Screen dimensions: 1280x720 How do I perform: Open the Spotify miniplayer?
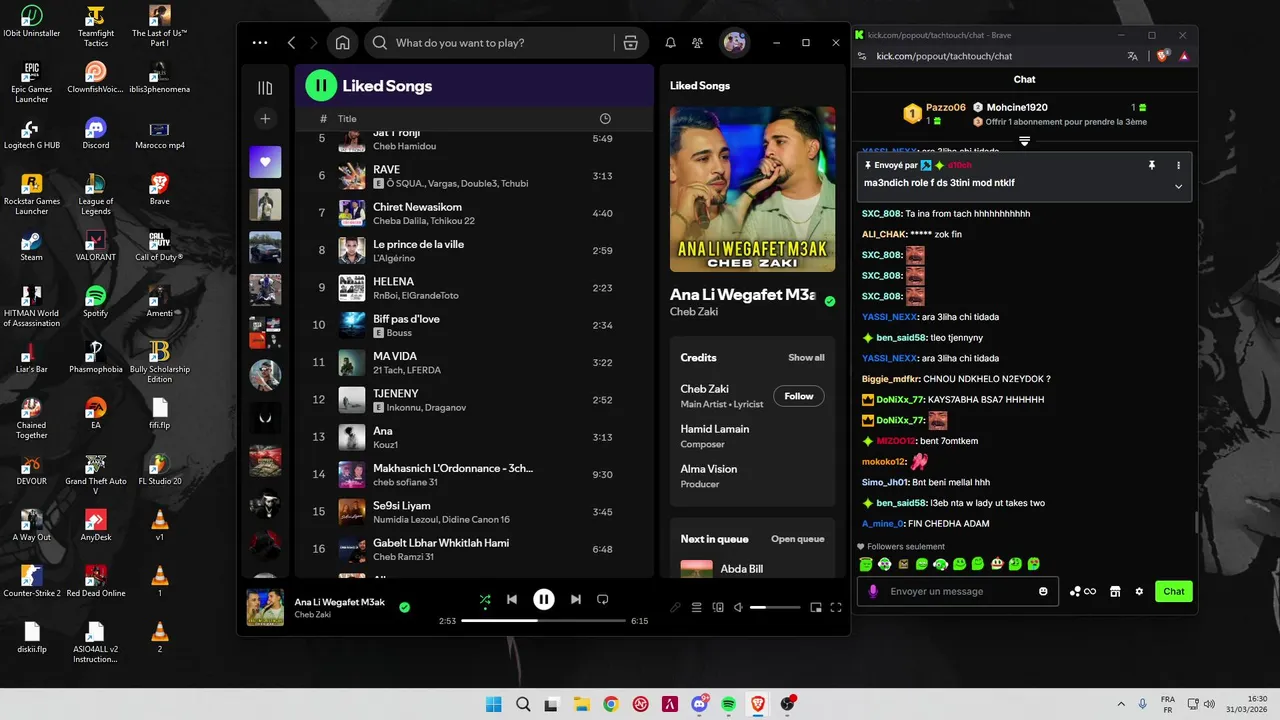tap(816, 607)
